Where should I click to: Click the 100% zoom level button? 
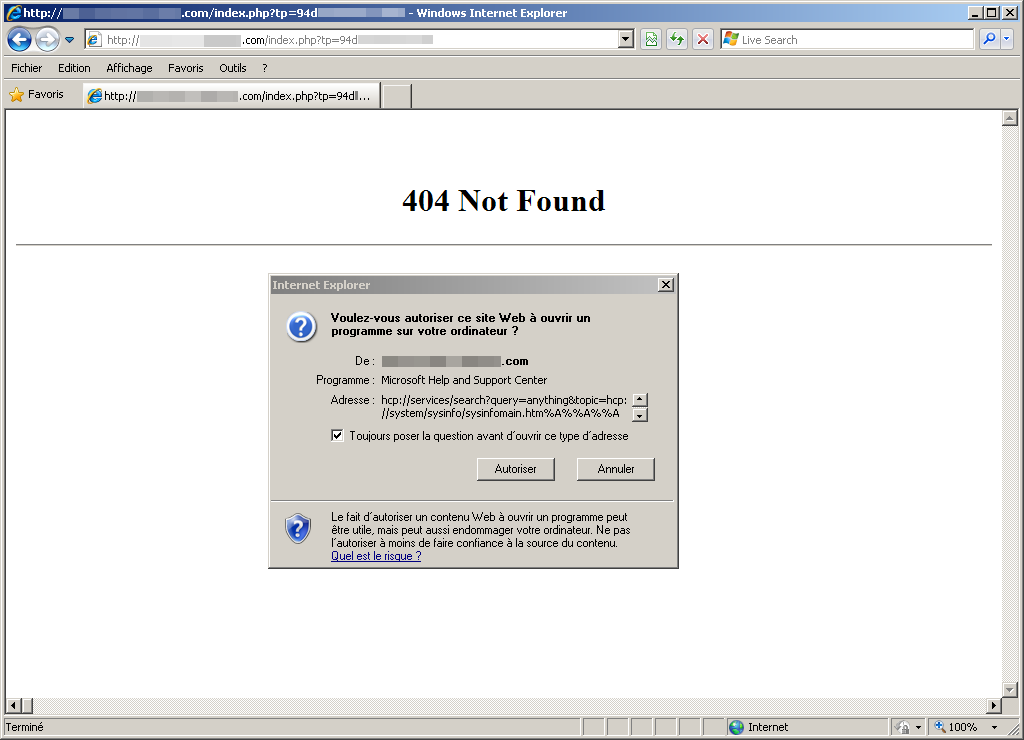[x=956, y=727]
